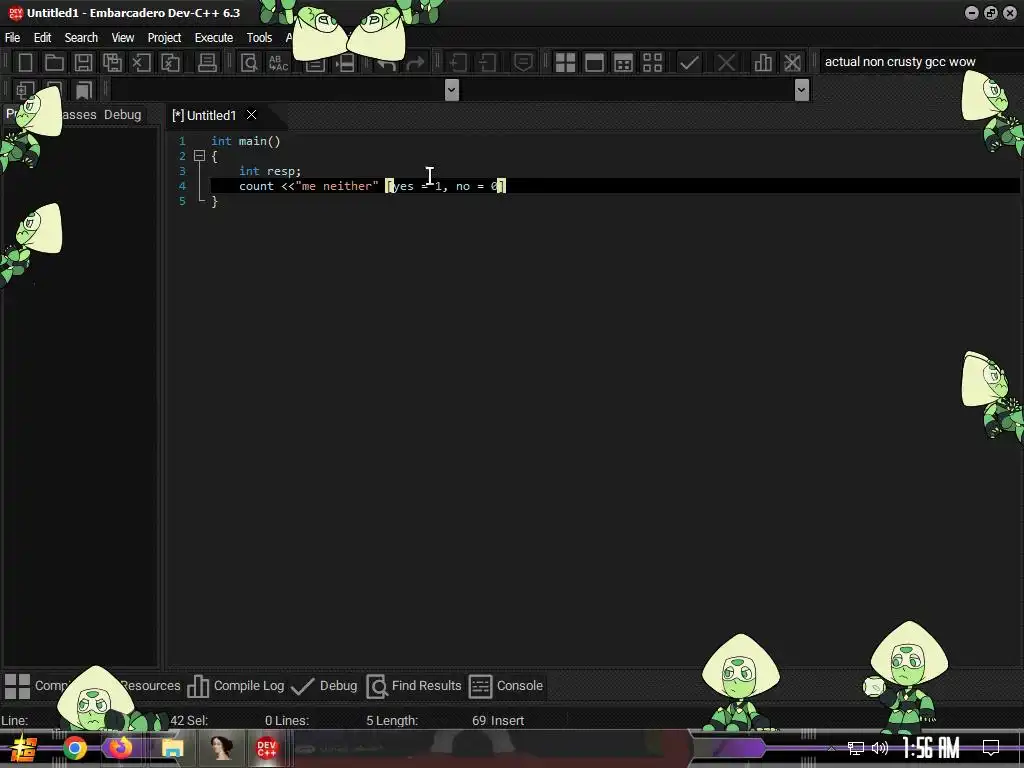Open Google Chrome from the taskbar

coord(75,748)
